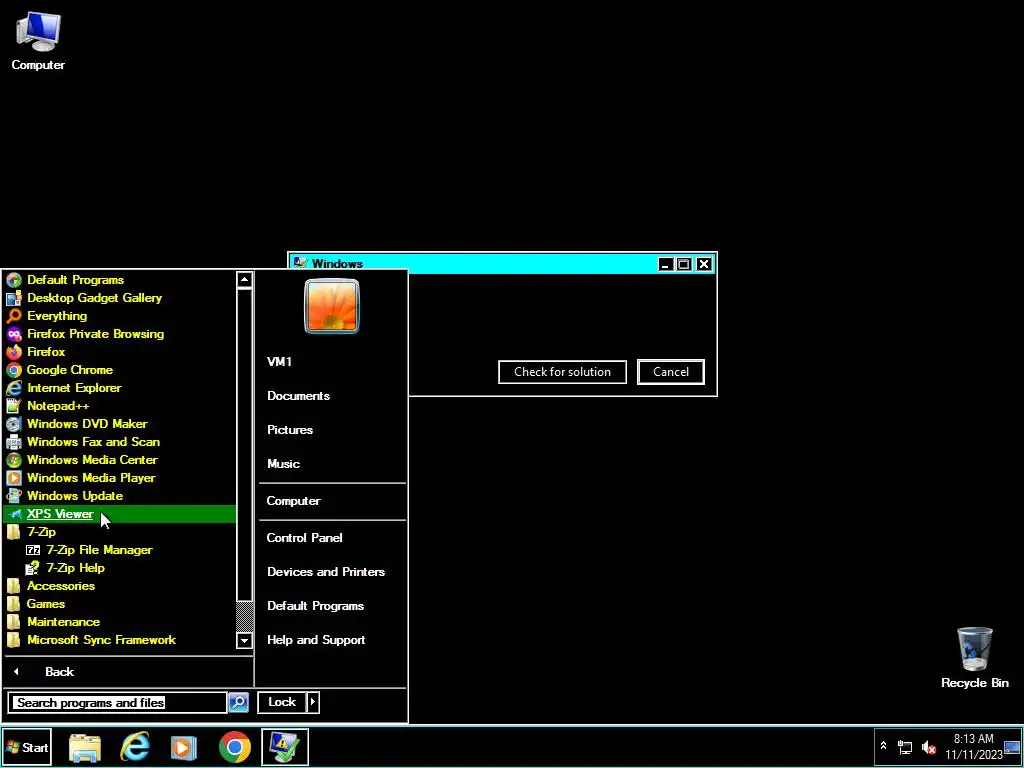
Task: Open 7-Zip Help
Action: 120,568
